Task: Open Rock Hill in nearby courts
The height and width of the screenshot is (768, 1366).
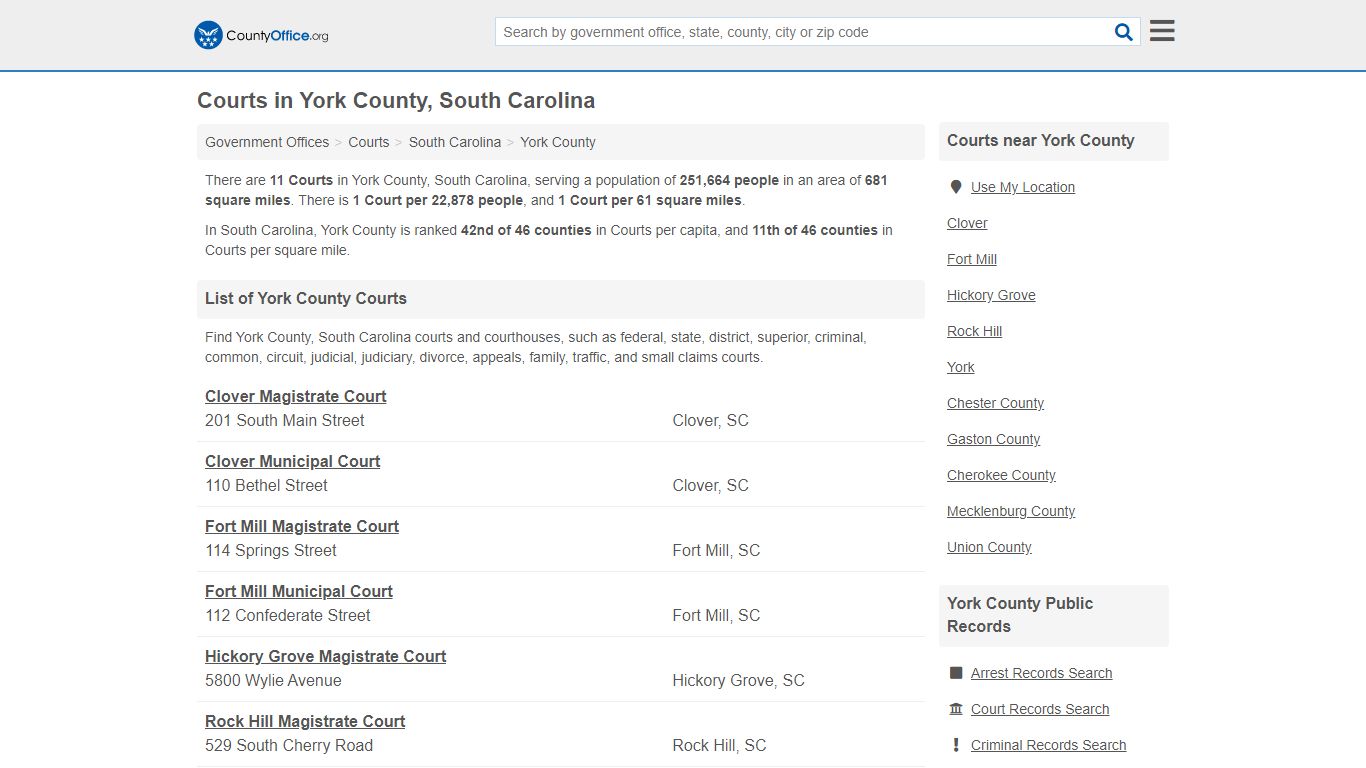Action: 974,331
